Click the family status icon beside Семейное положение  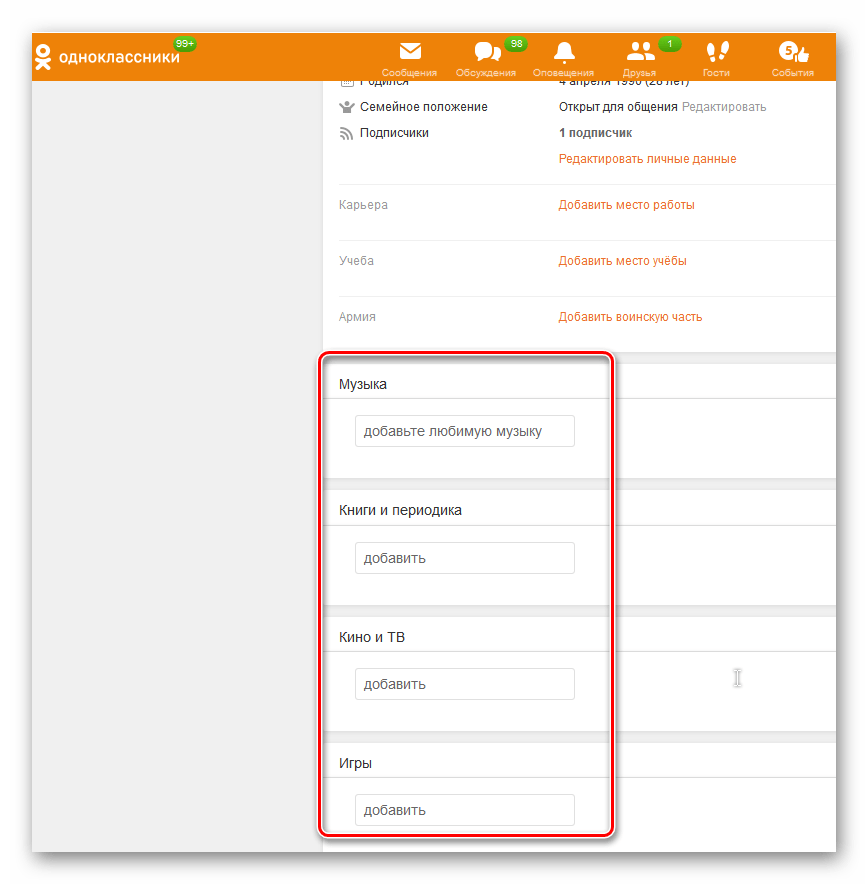click(347, 107)
